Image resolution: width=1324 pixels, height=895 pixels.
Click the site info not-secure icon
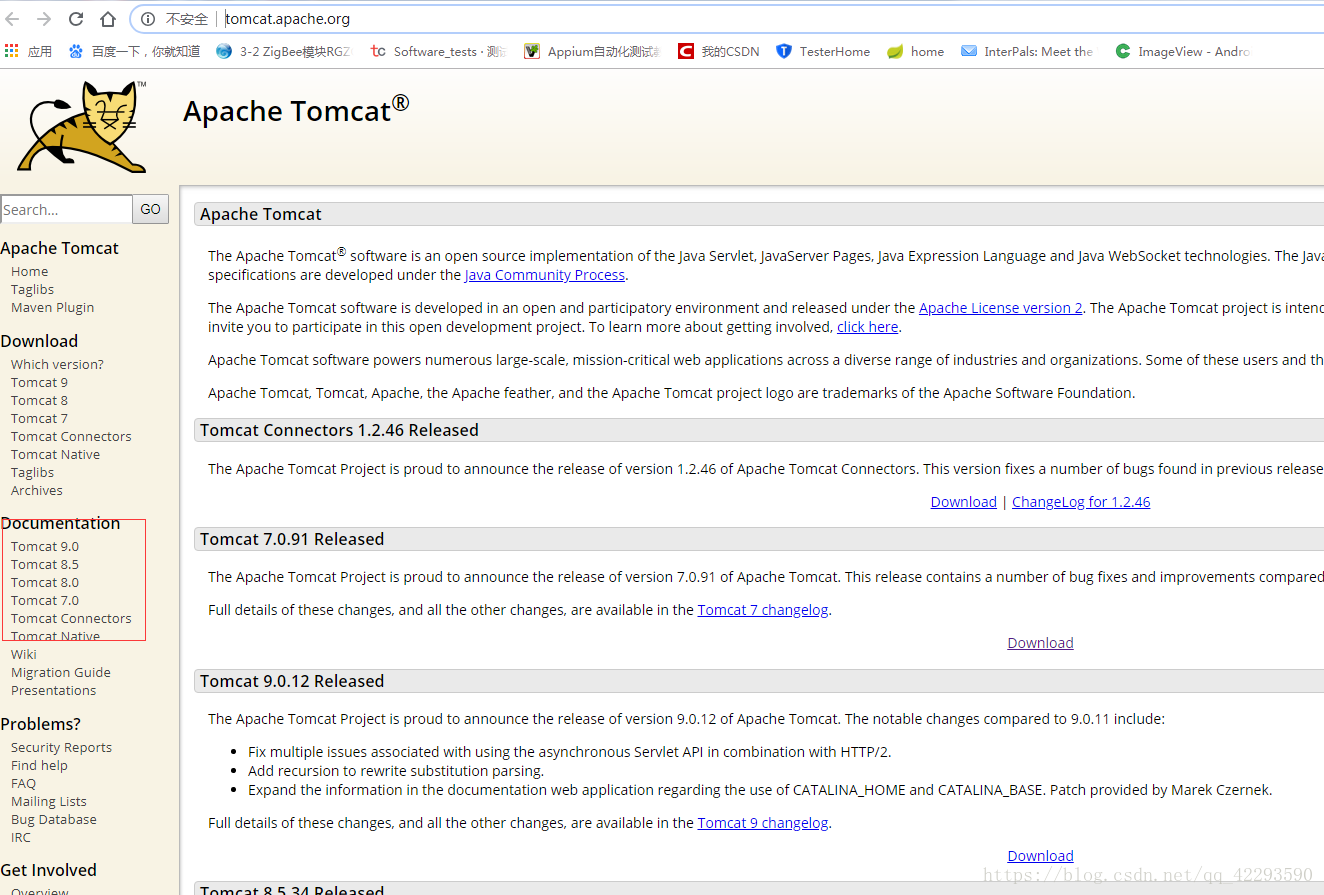(x=147, y=19)
